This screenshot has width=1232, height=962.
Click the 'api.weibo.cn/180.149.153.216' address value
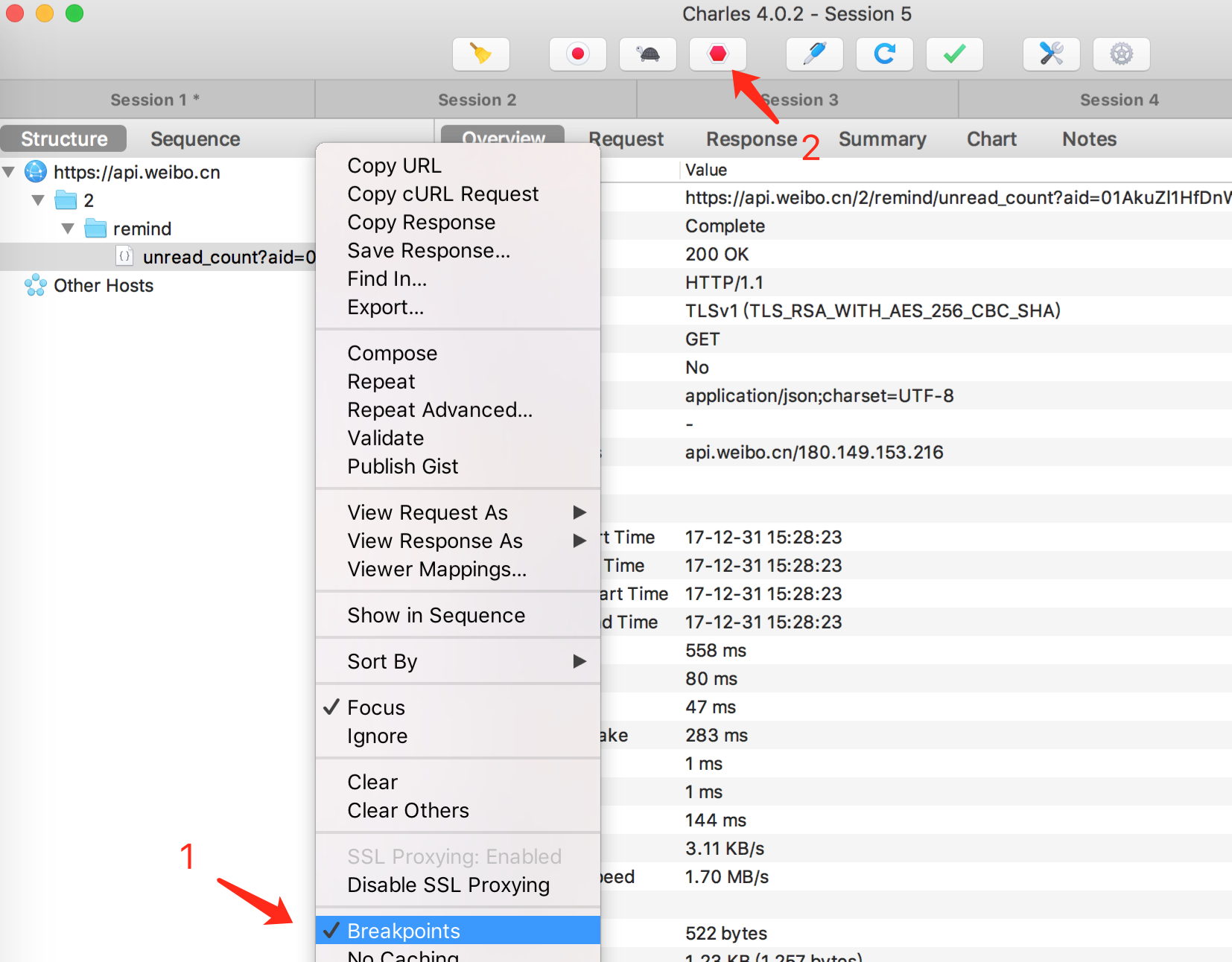click(814, 452)
